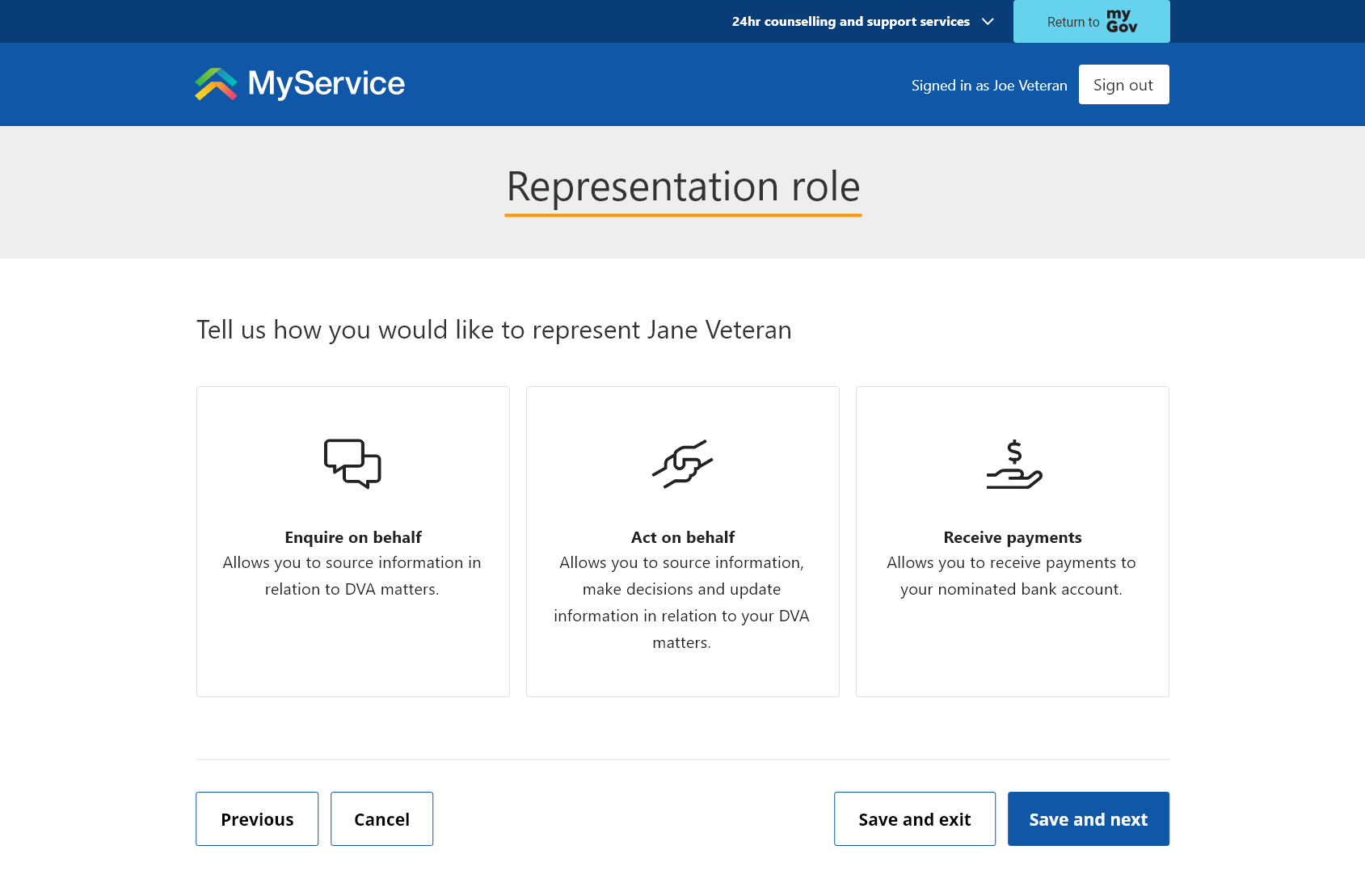
Task: Click the Representation role page heading
Action: click(x=682, y=186)
